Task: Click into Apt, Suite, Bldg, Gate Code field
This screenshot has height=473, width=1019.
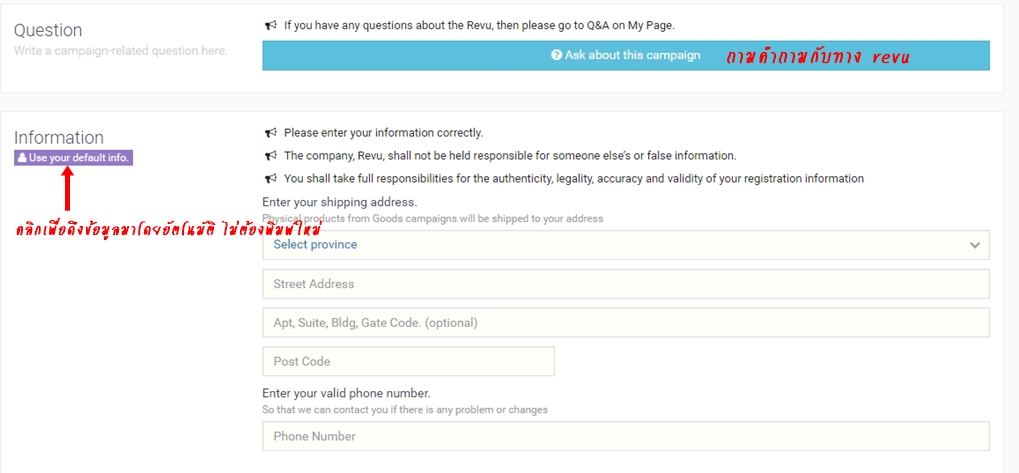Action: point(626,323)
